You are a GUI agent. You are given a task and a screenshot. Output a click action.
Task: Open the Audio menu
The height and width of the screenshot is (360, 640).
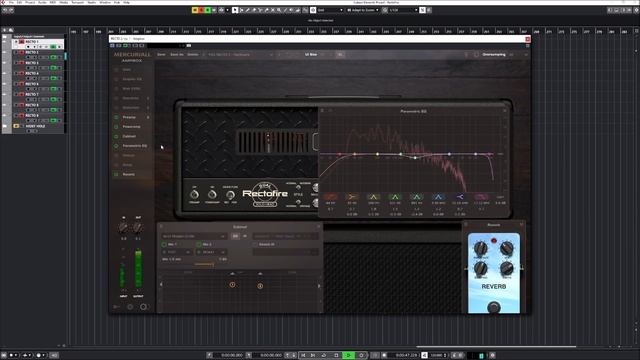42,2
